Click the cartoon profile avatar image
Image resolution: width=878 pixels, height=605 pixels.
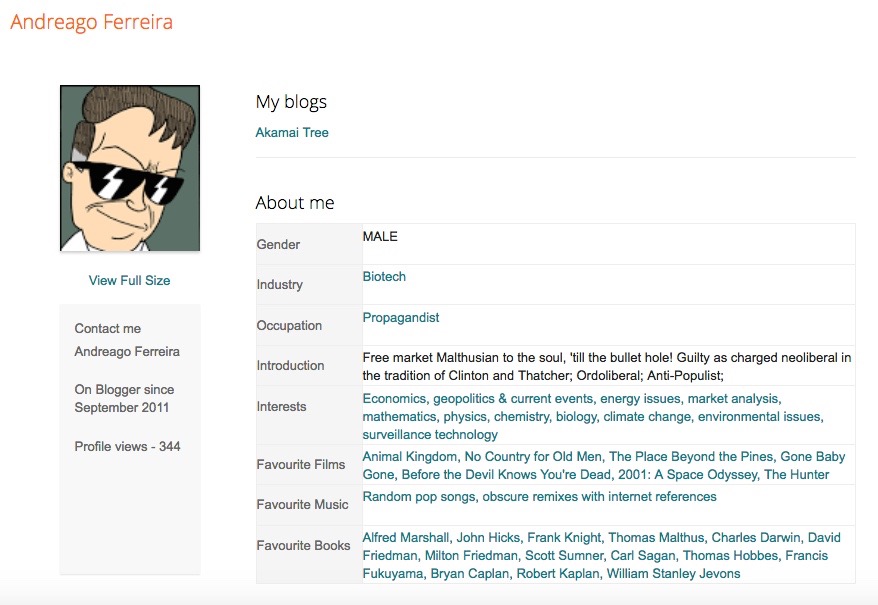coord(130,168)
